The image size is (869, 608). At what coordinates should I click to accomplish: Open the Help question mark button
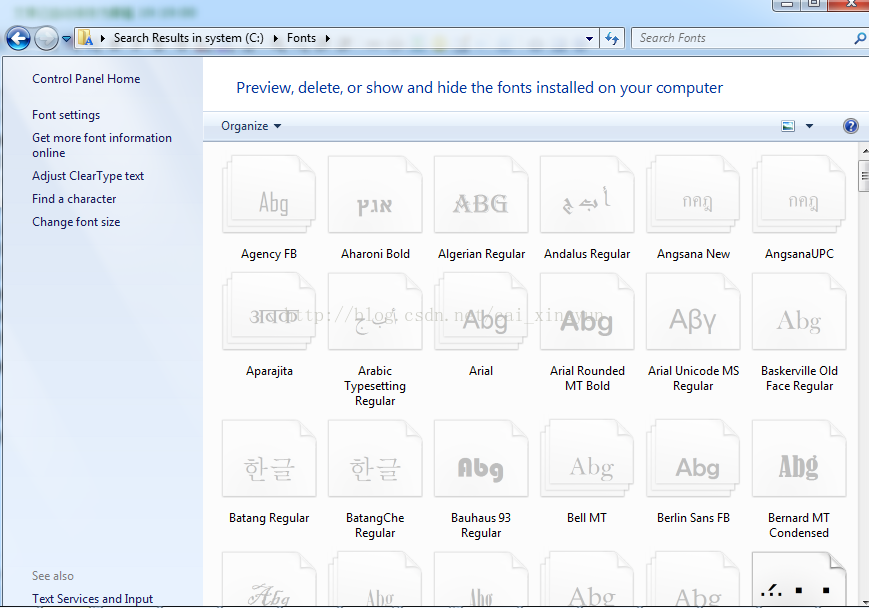pyautogui.click(x=850, y=126)
